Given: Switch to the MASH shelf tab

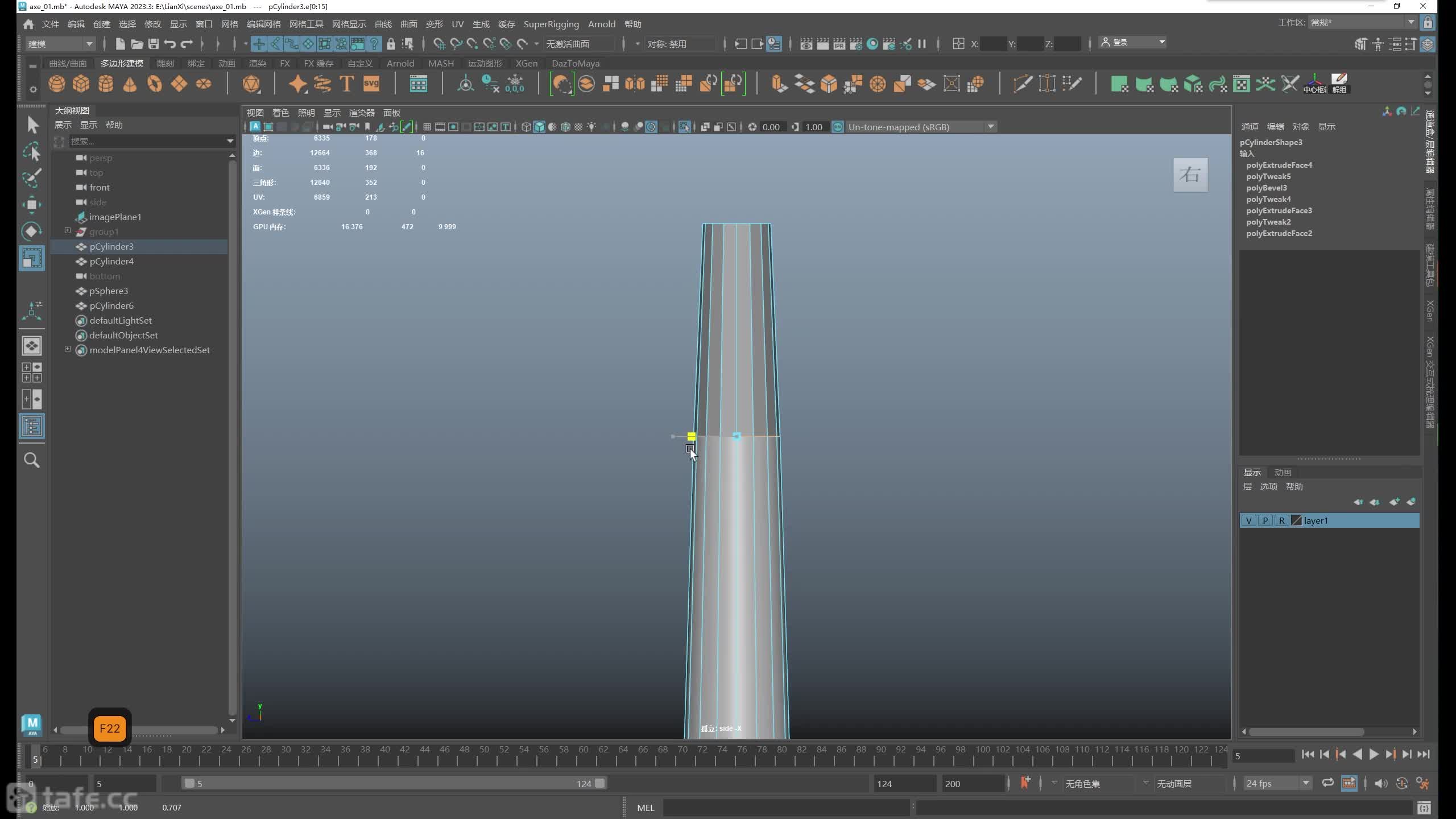Looking at the screenshot, I should (x=441, y=63).
